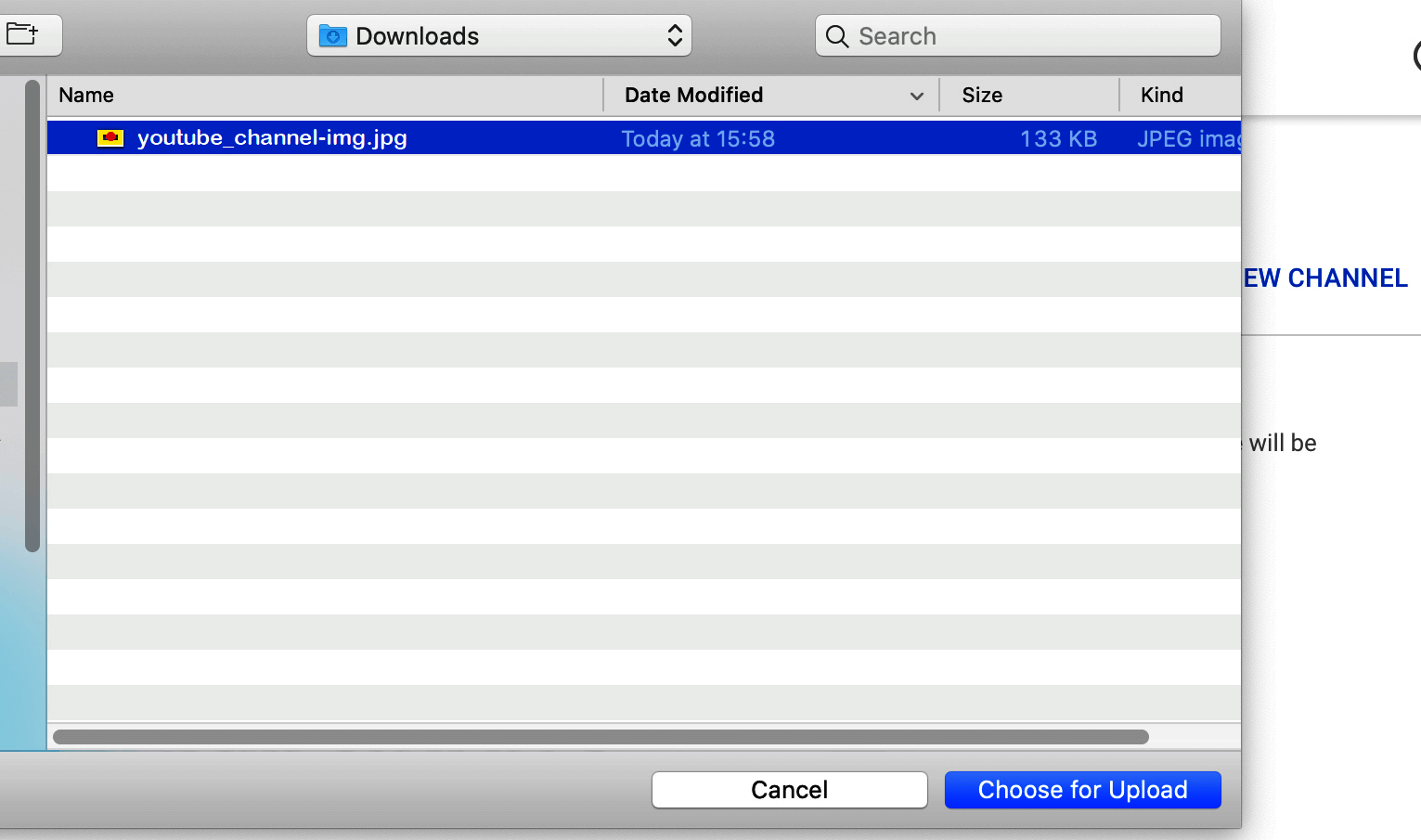
Task: Click the horizontal scrollbar below the file list
Action: [601, 737]
